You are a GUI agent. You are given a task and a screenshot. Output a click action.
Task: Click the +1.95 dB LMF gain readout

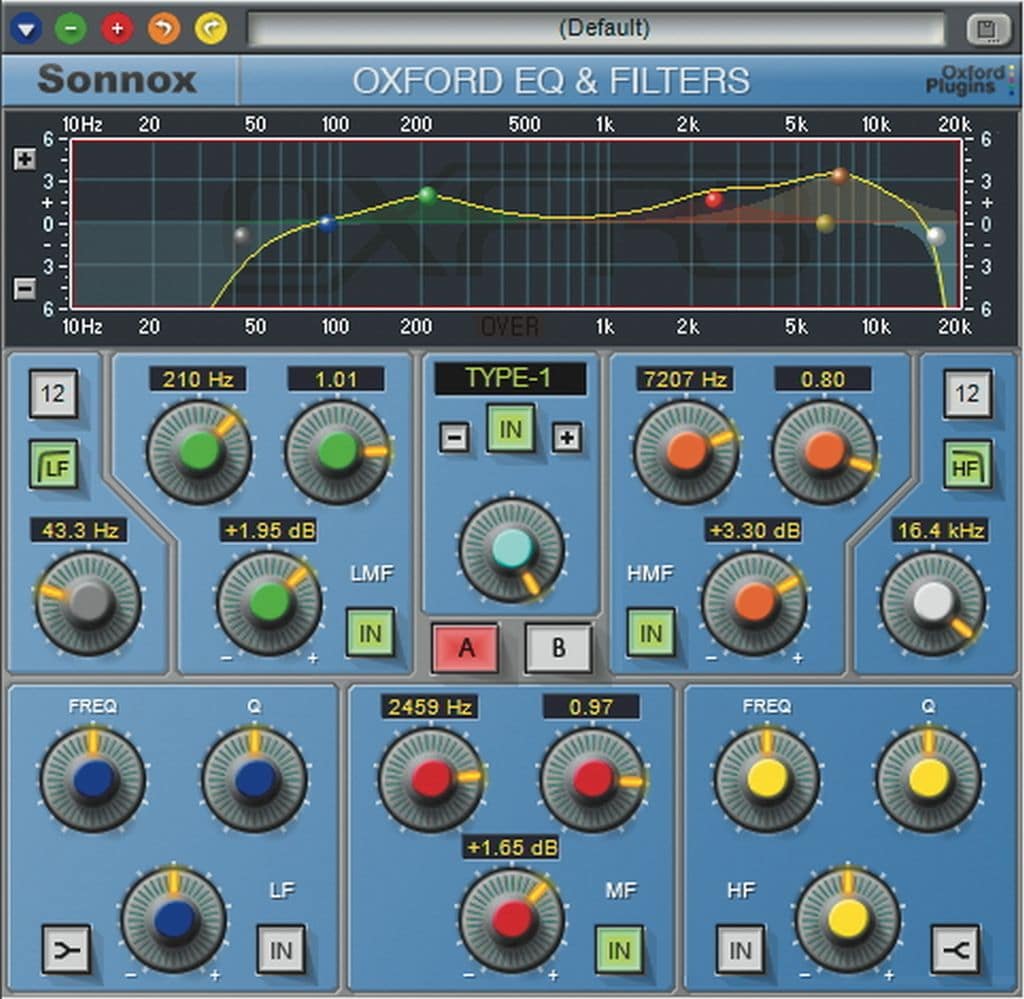coord(269,530)
